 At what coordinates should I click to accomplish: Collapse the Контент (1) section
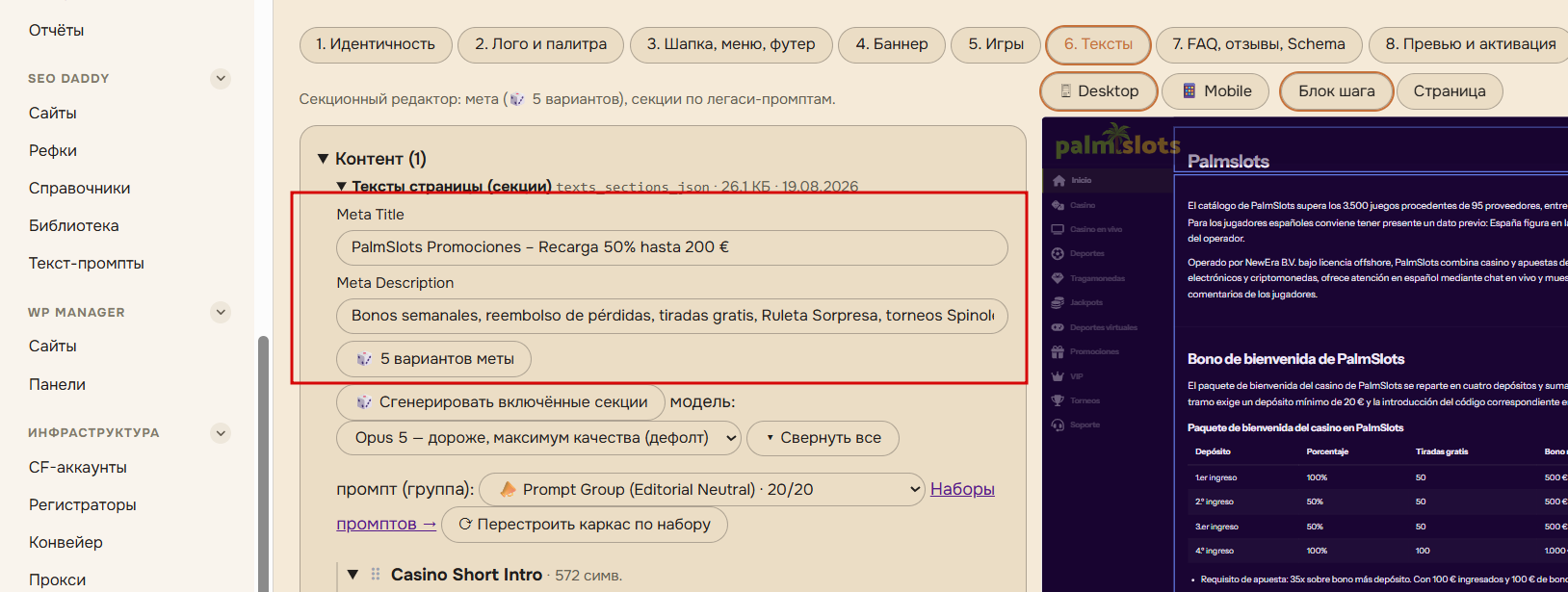pyautogui.click(x=324, y=159)
